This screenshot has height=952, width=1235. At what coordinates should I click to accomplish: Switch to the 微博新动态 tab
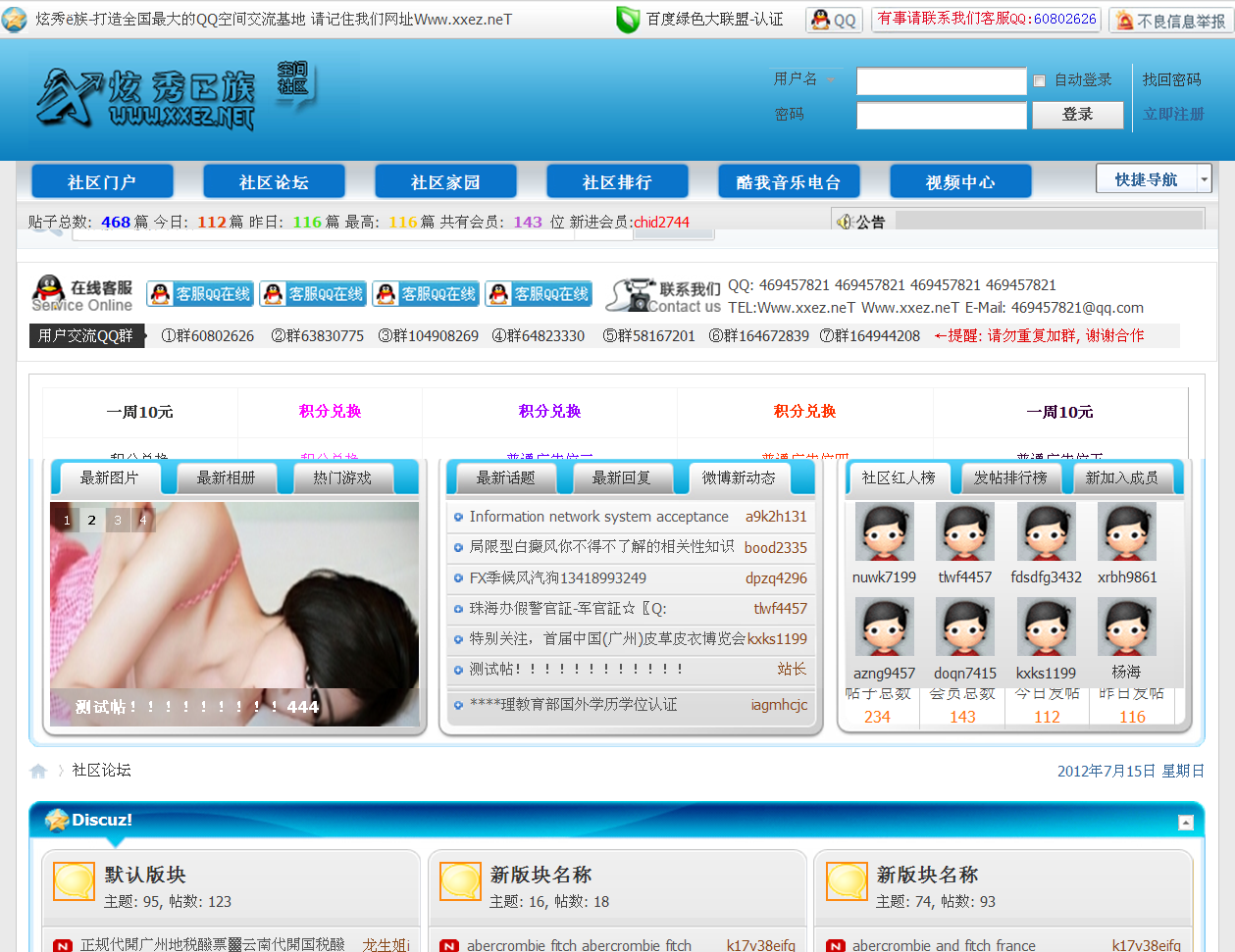739,478
